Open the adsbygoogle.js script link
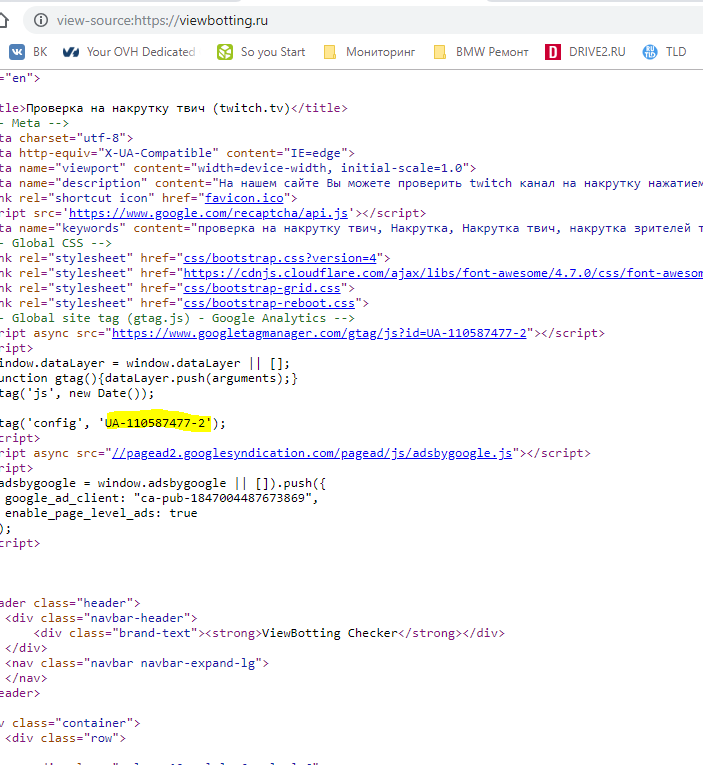This screenshot has height=765, width=703. coord(312,453)
